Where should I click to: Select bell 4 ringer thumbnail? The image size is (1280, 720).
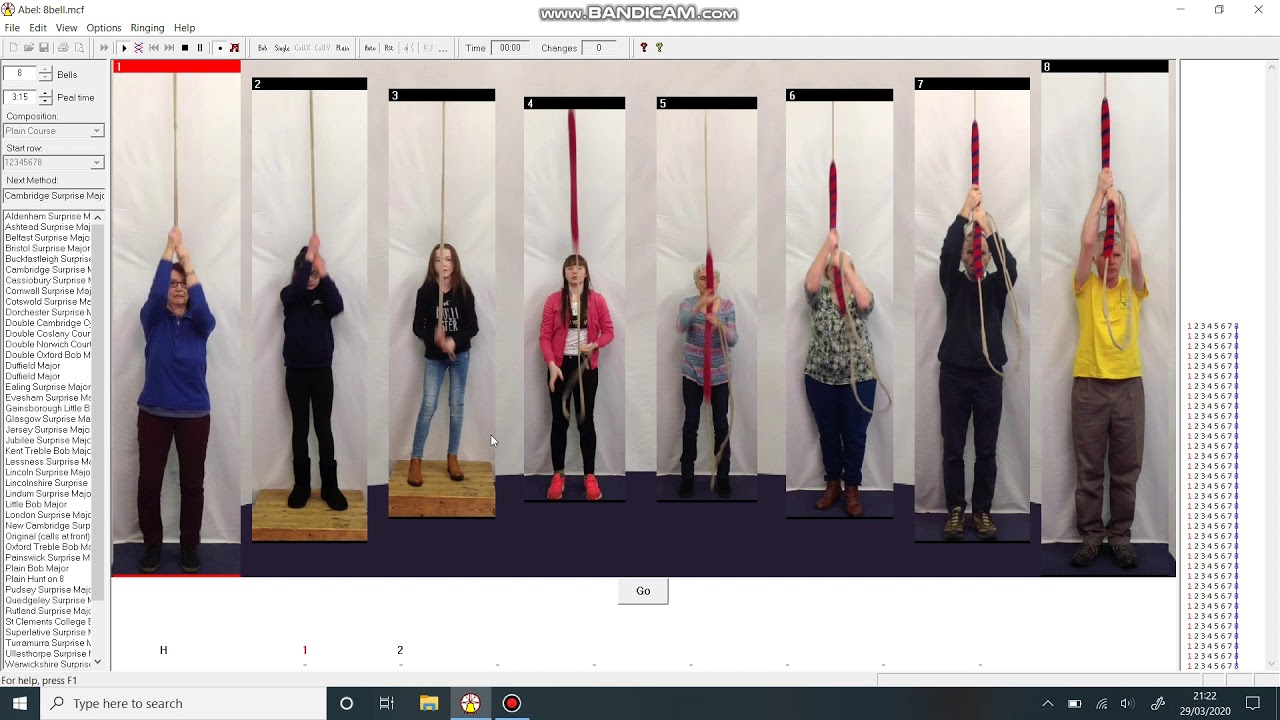574,298
